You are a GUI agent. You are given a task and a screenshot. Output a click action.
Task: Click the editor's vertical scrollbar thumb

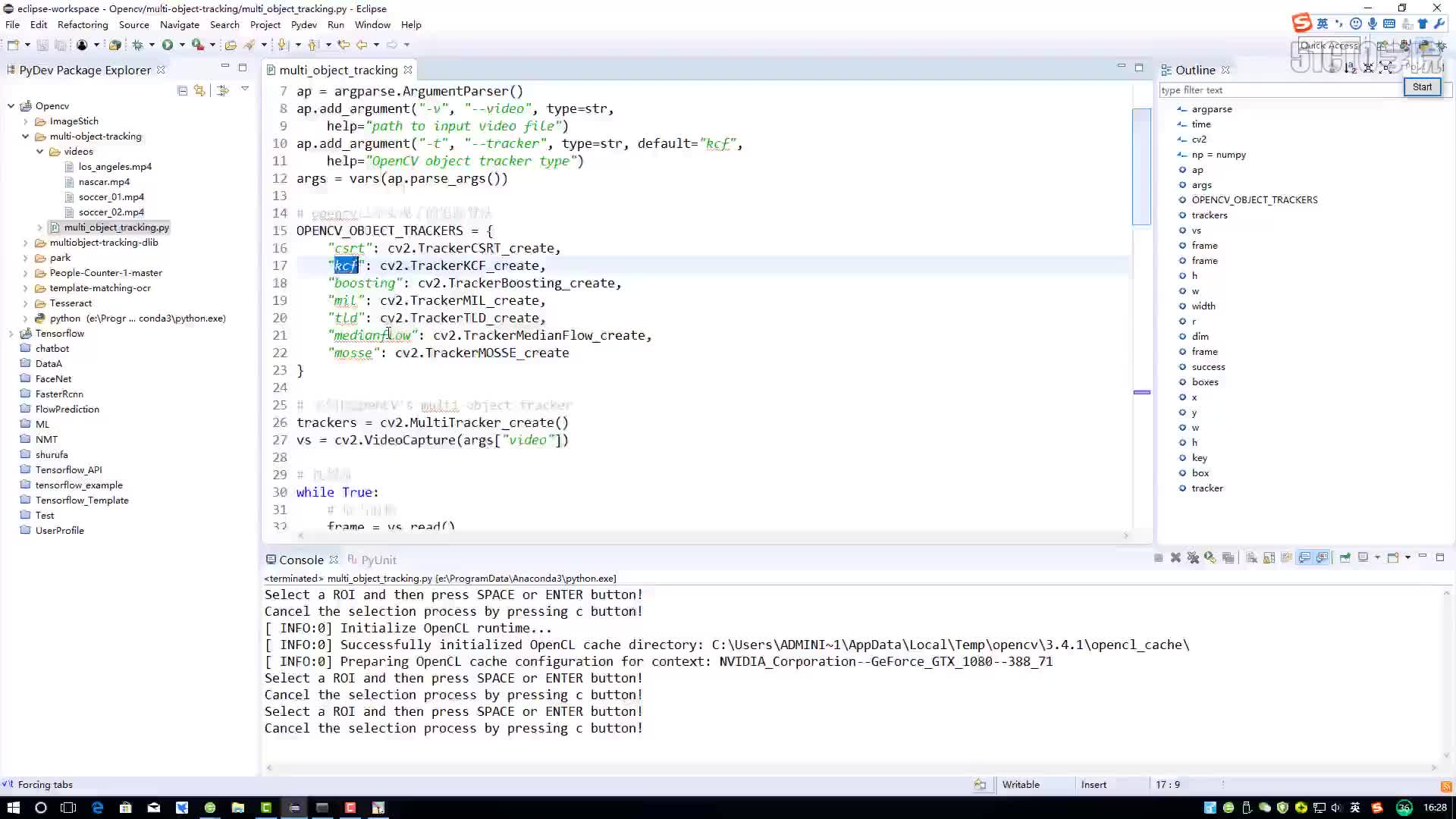tap(1141, 167)
